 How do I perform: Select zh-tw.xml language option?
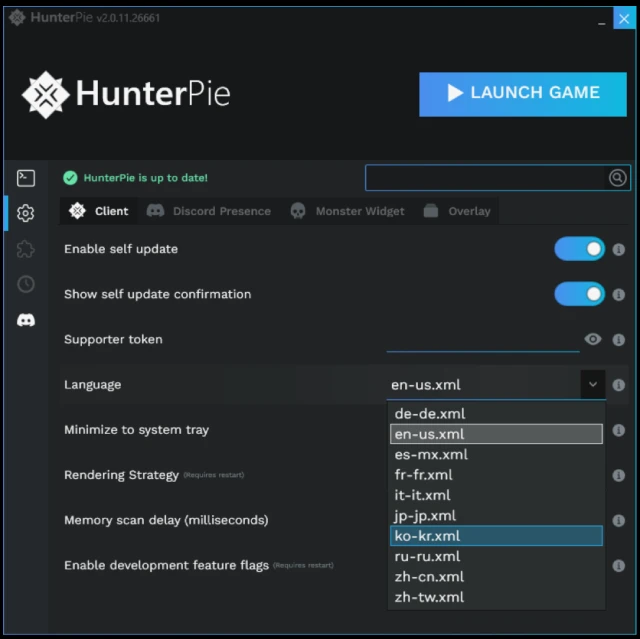pos(496,597)
